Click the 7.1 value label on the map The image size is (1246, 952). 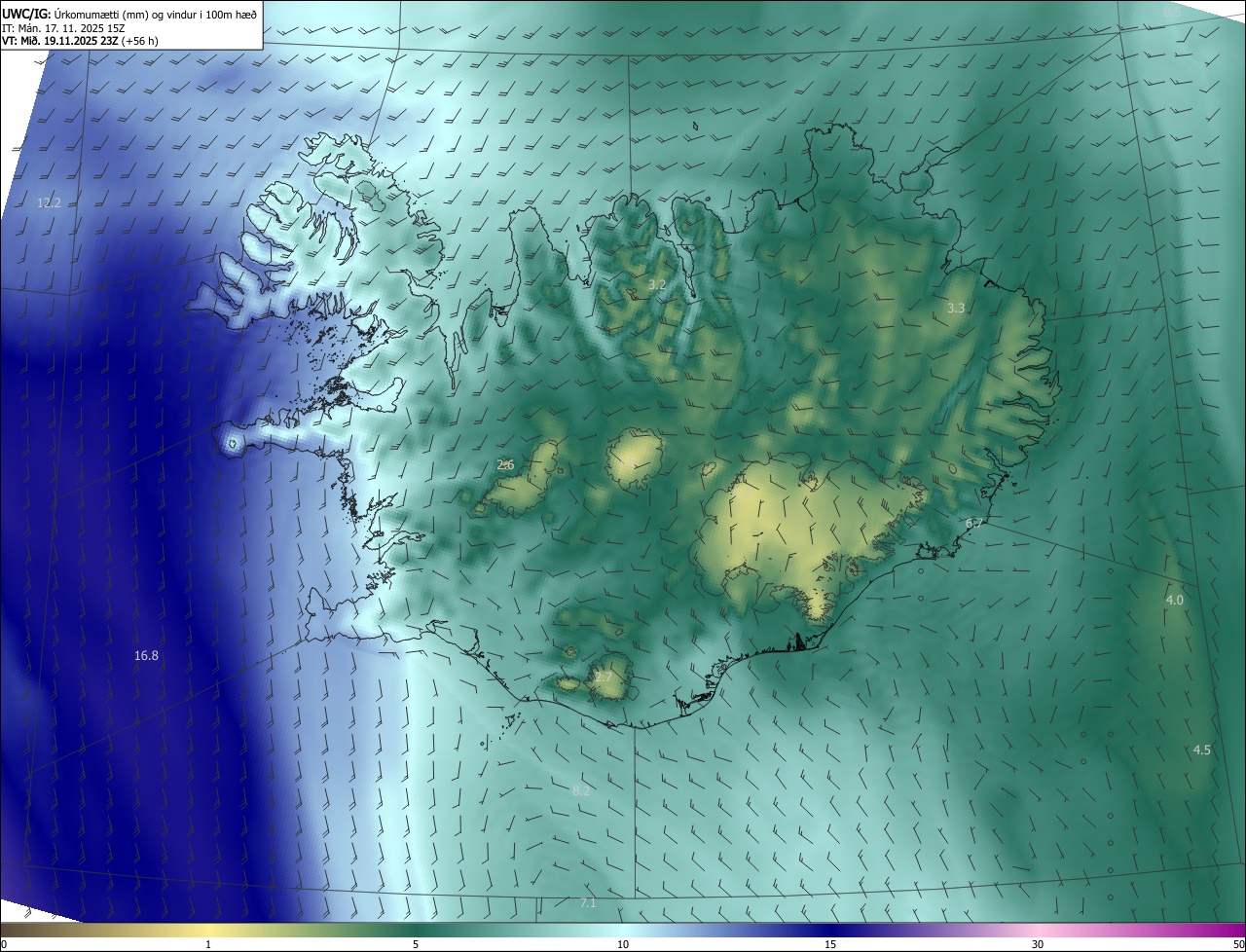coord(588,903)
